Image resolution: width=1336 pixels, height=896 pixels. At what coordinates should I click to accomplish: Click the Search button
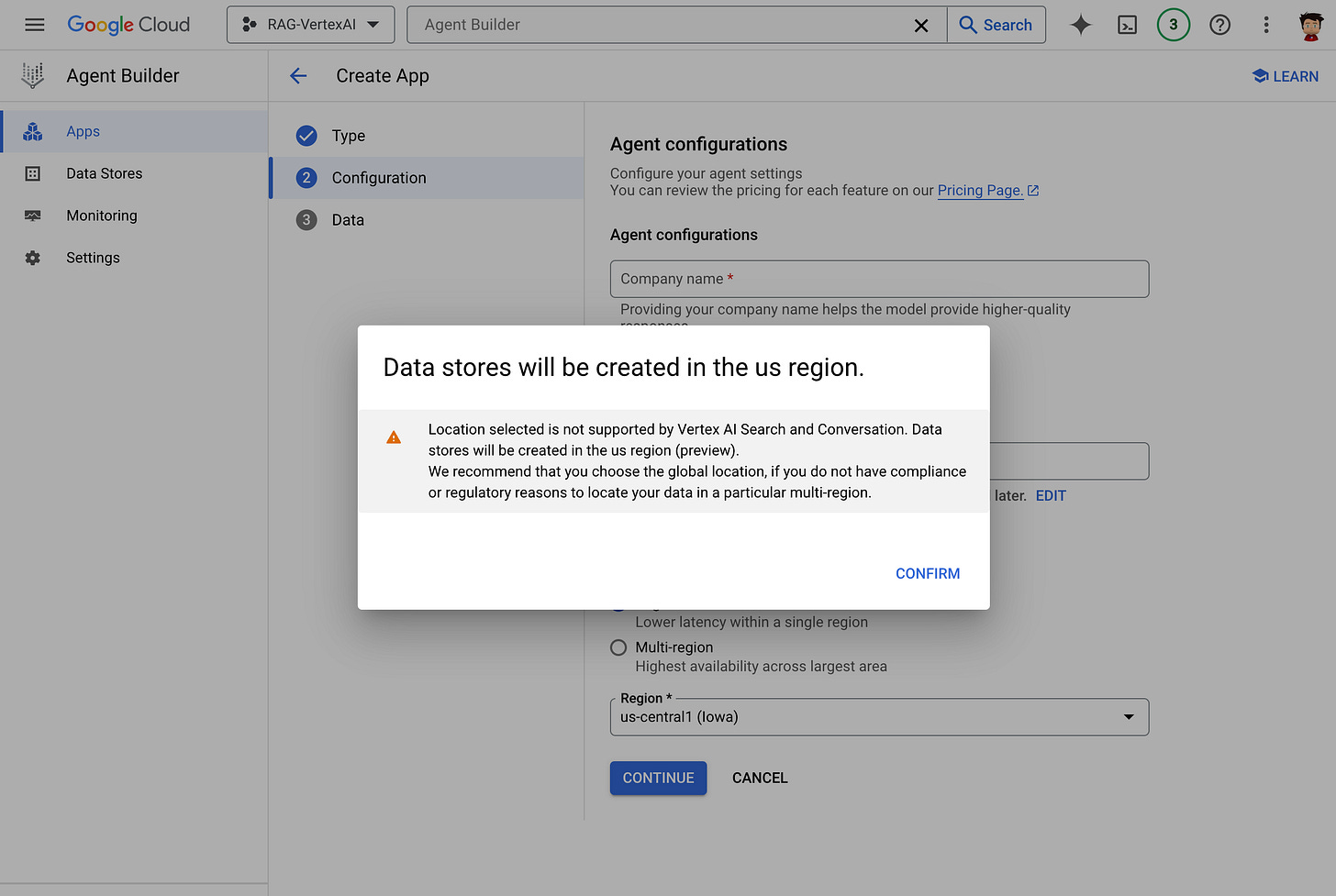pos(996,25)
